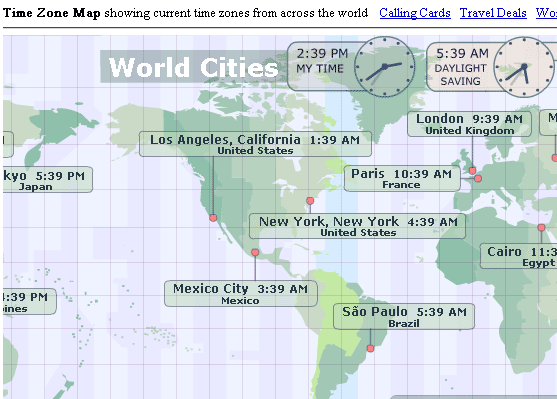The width and height of the screenshot is (557, 399).
Task: Select the Mexico City time label
Action: [x=241, y=293]
